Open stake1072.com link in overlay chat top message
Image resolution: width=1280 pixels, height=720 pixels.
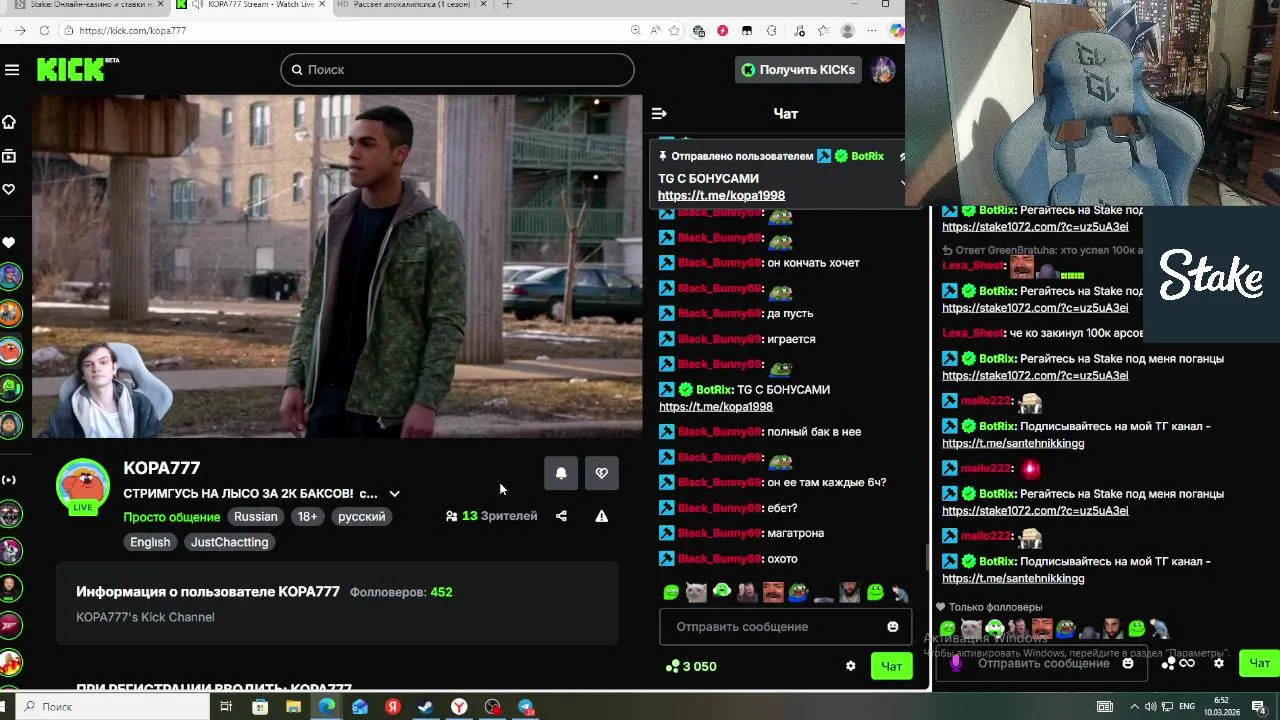tap(1035, 227)
